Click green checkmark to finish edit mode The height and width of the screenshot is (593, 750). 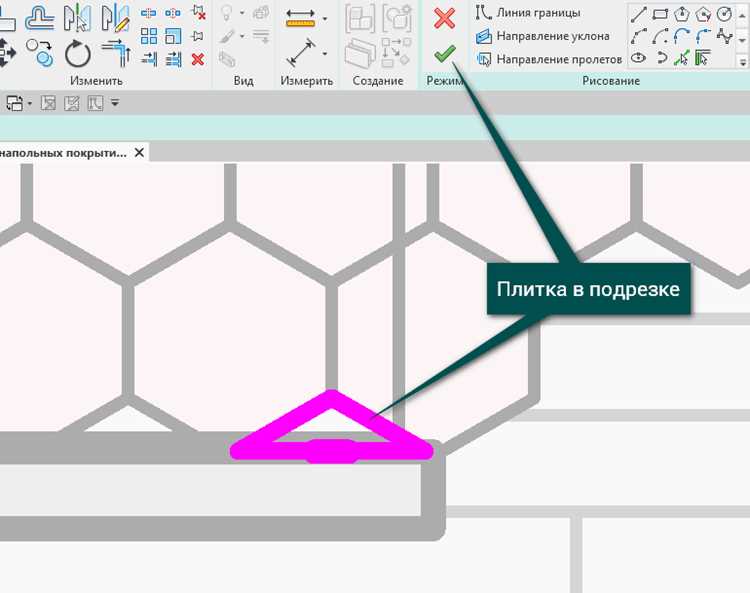pyautogui.click(x=445, y=54)
